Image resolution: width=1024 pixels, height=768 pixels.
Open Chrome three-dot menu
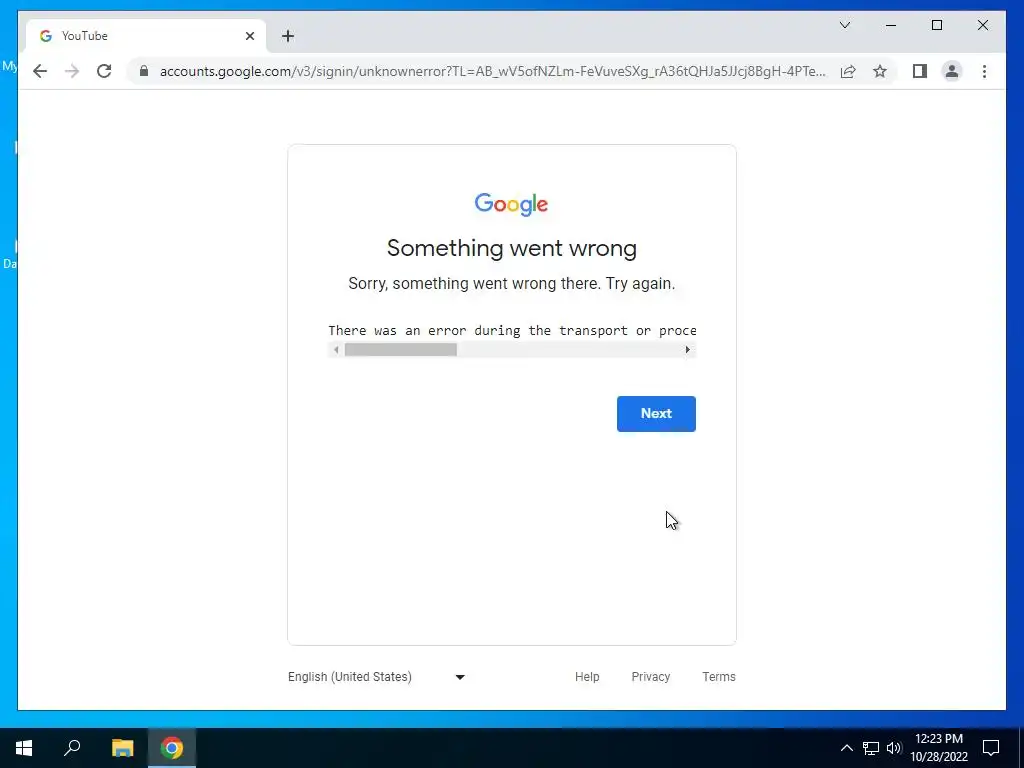pyautogui.click(x=984, y=71)
